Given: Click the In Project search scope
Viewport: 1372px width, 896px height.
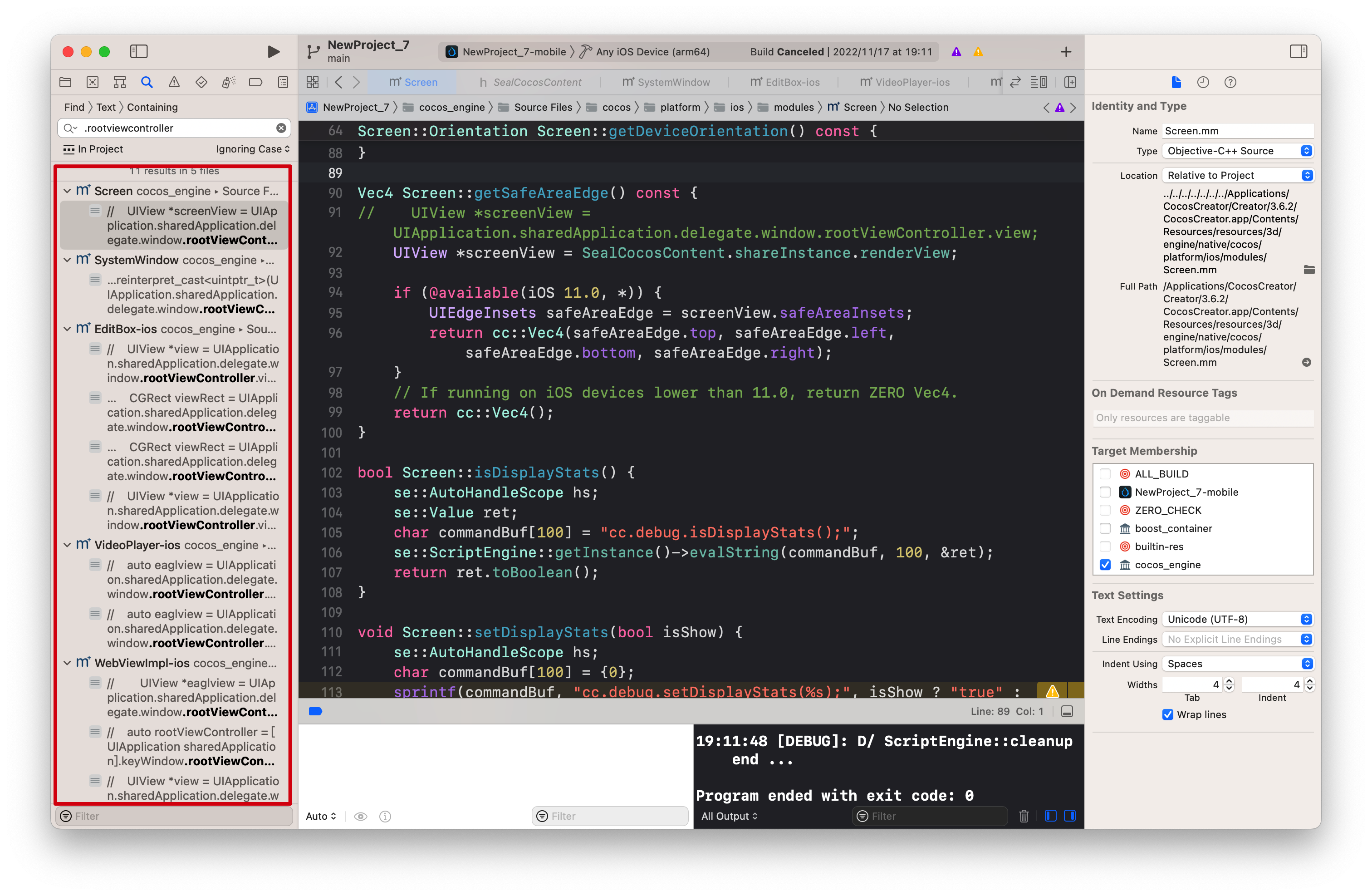Looking at the screenshot, I should (x=93, y=149).
